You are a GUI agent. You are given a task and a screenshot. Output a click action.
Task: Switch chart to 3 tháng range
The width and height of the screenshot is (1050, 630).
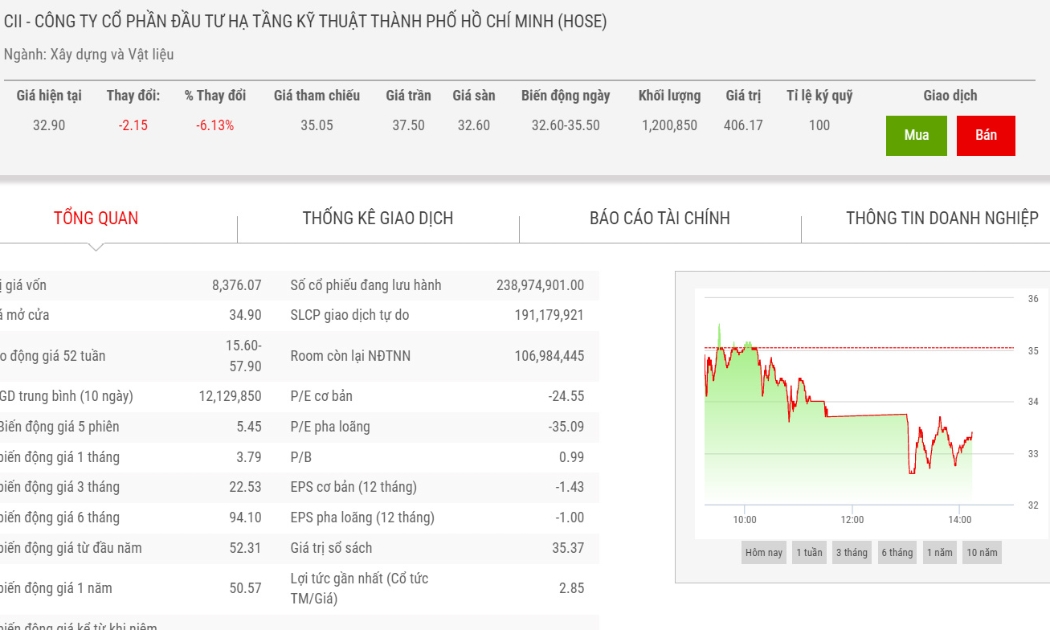coord(851,552)
